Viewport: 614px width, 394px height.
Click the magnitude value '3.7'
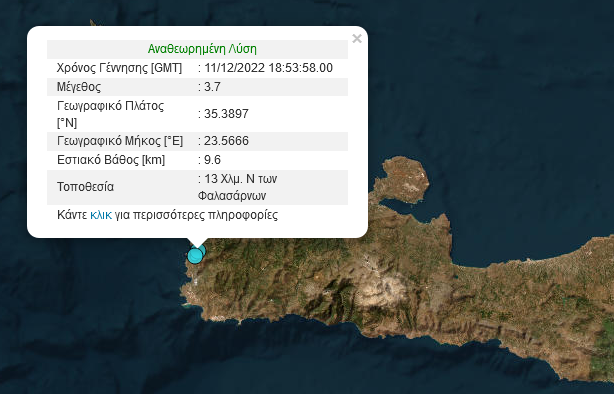(x=212, y=87)
